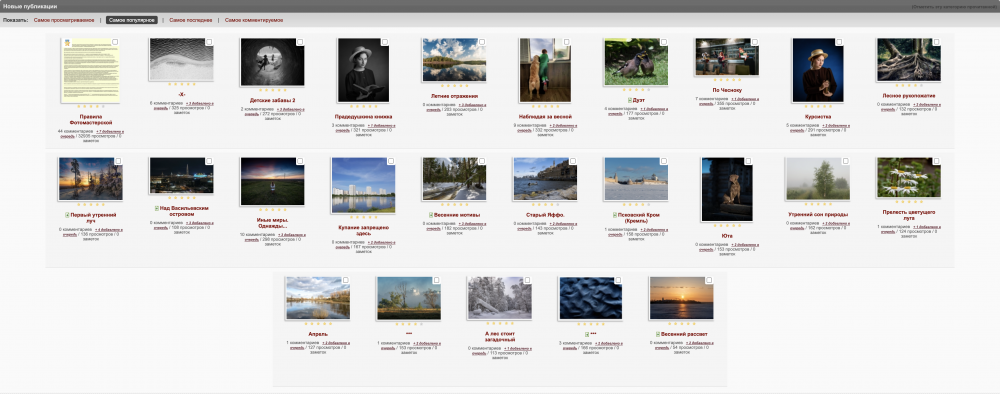Open the Над Васильевским островом night thumbnail
The height and width of the screenshot is (394, 1000).
182,175
